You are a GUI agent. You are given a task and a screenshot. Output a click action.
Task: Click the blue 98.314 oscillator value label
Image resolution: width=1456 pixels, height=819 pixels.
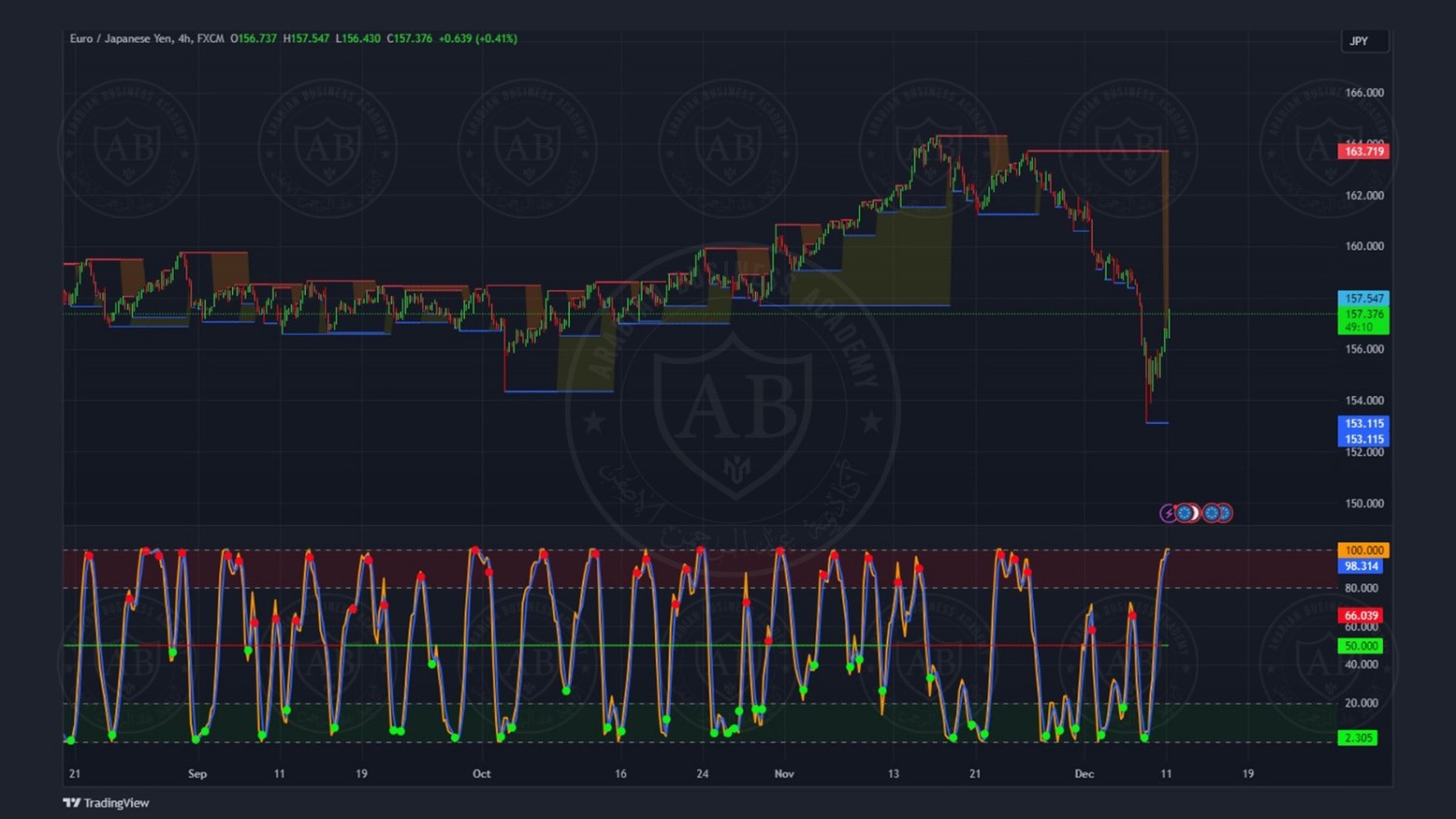(1361, 566)
